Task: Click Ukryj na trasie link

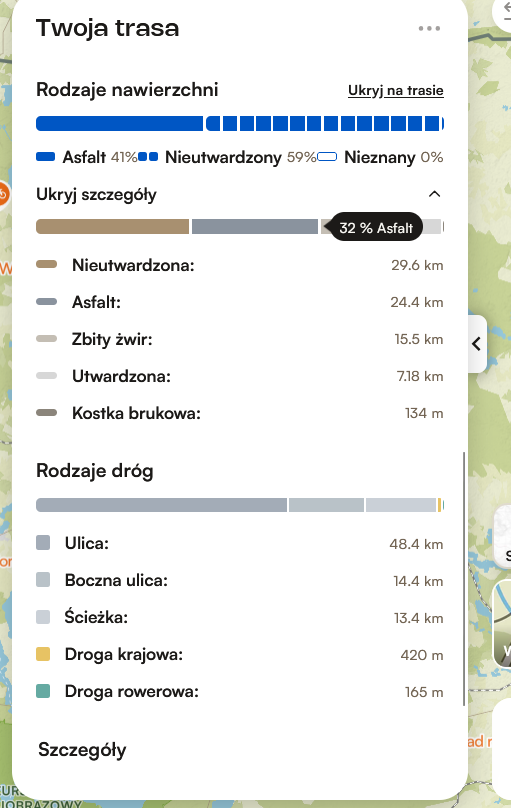Action: [396, 91]
